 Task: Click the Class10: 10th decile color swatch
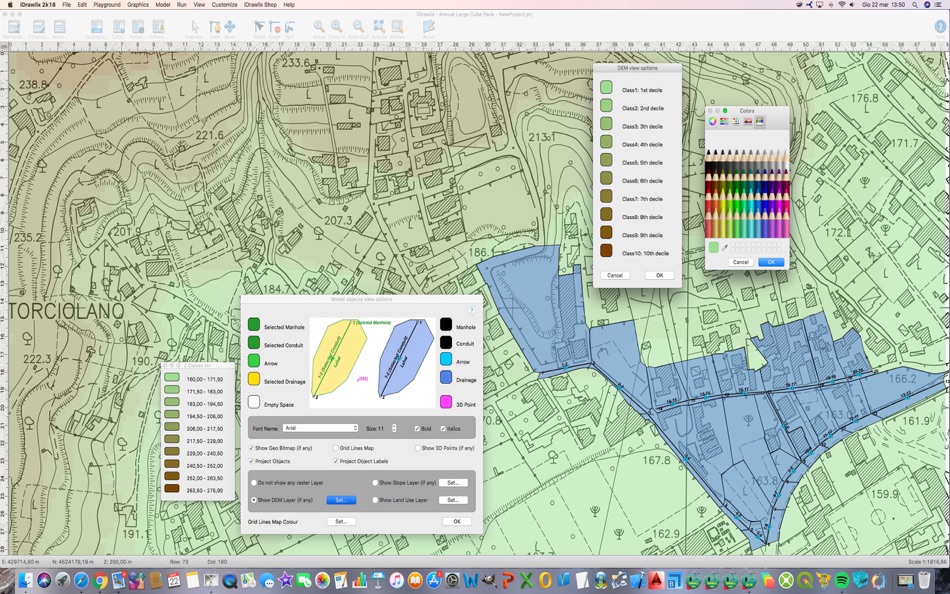click(606, 251)
